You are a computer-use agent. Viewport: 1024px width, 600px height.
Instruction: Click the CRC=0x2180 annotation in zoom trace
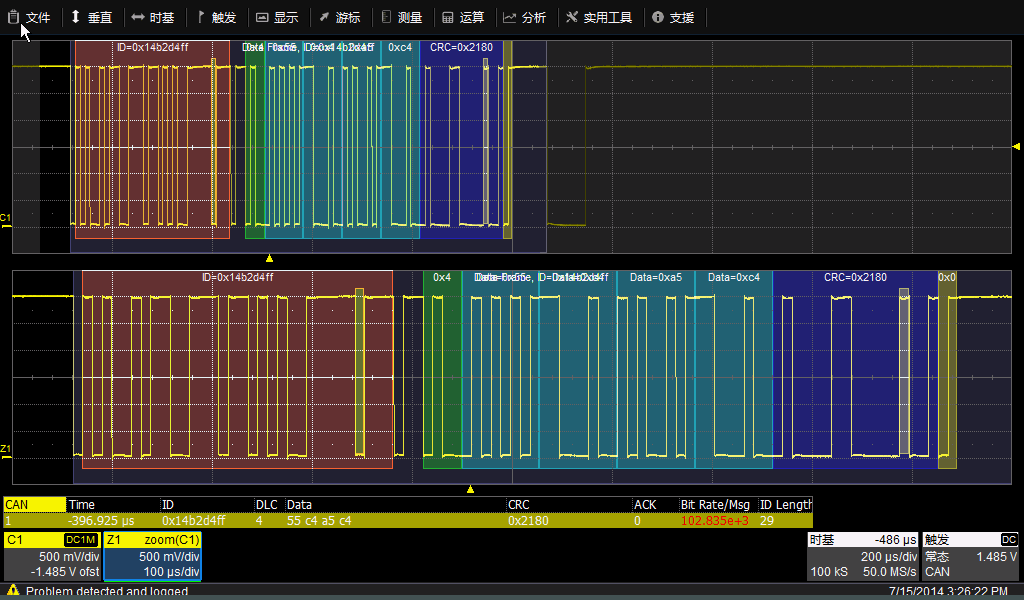[x=855, y=277]
